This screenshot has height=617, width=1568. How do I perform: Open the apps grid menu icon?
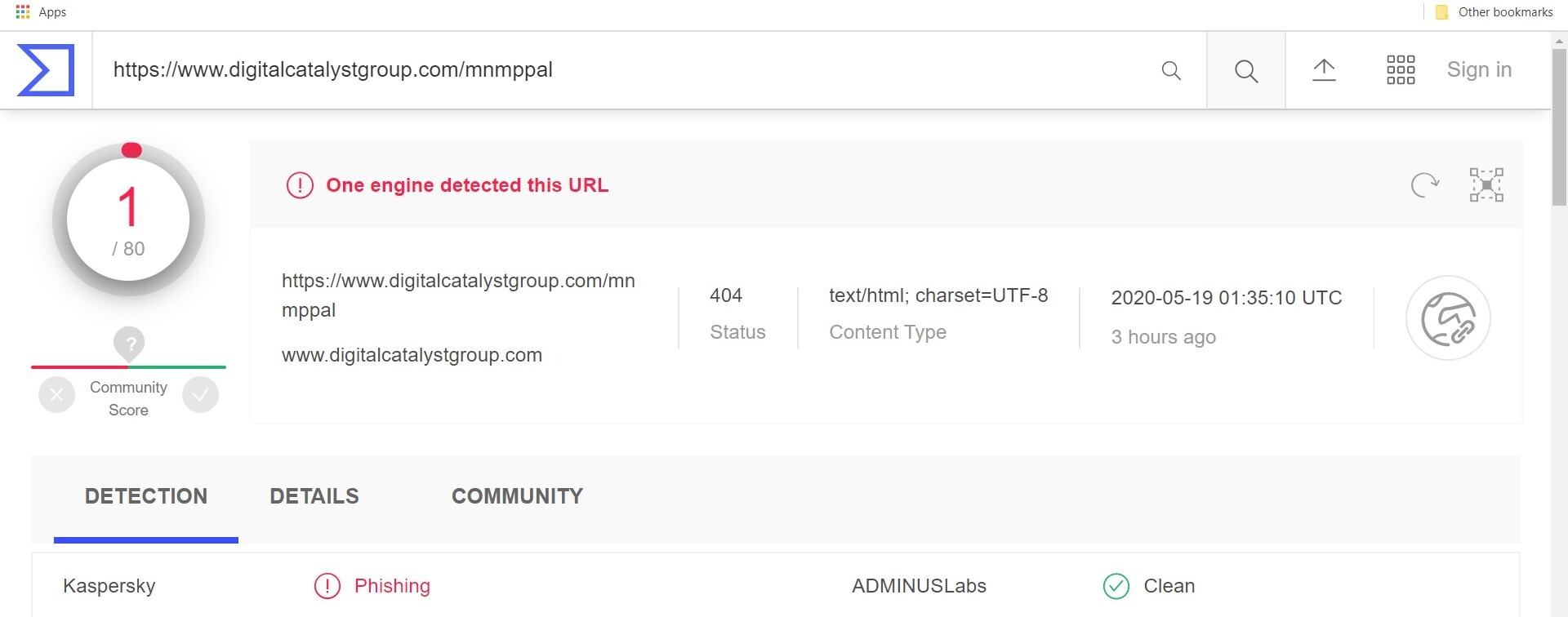click(1401, 70)
